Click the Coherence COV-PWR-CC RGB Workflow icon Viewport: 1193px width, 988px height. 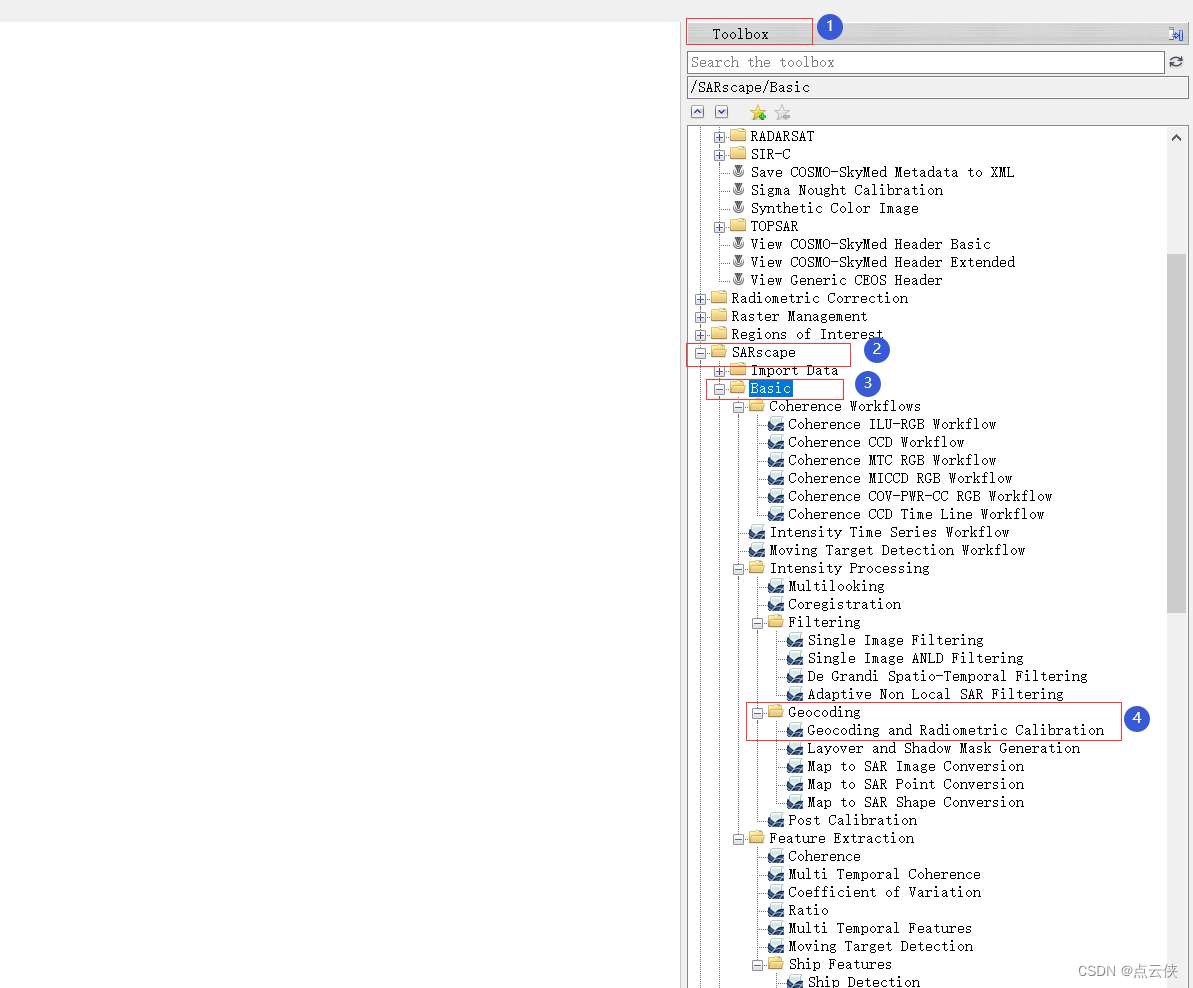(776, 497)
